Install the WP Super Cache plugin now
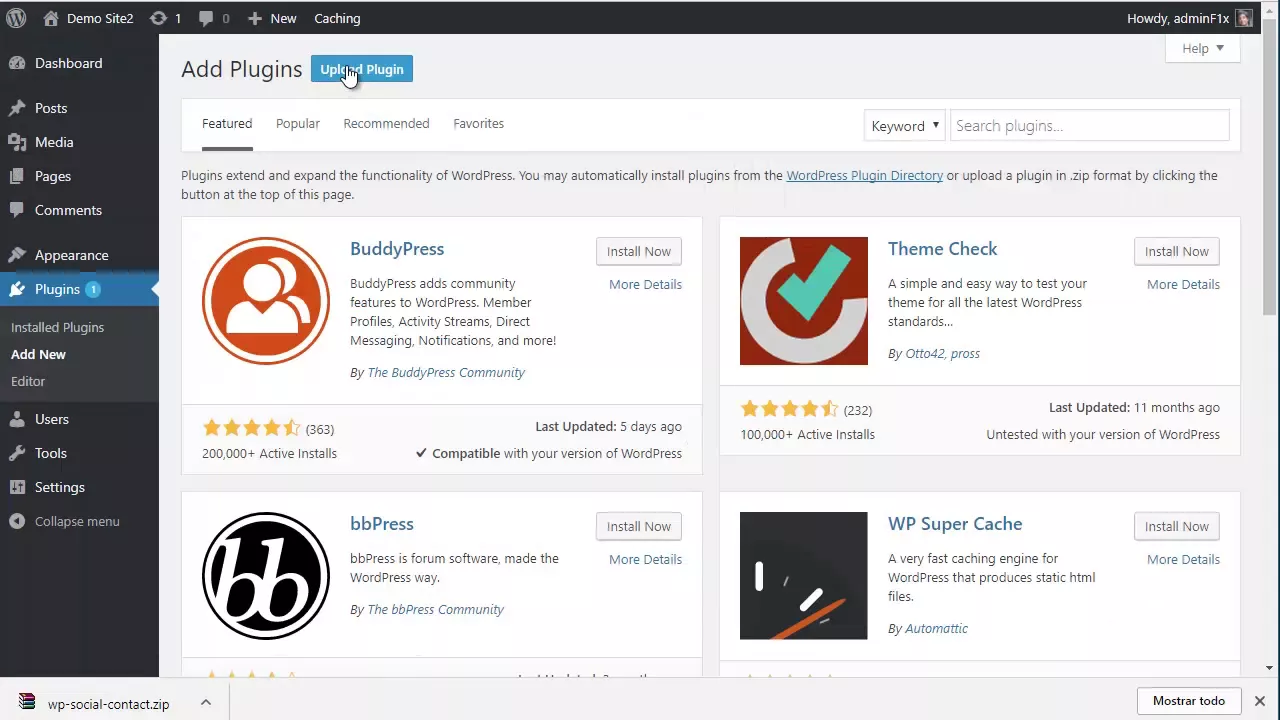1280x720 pixels. [1177, 526]
